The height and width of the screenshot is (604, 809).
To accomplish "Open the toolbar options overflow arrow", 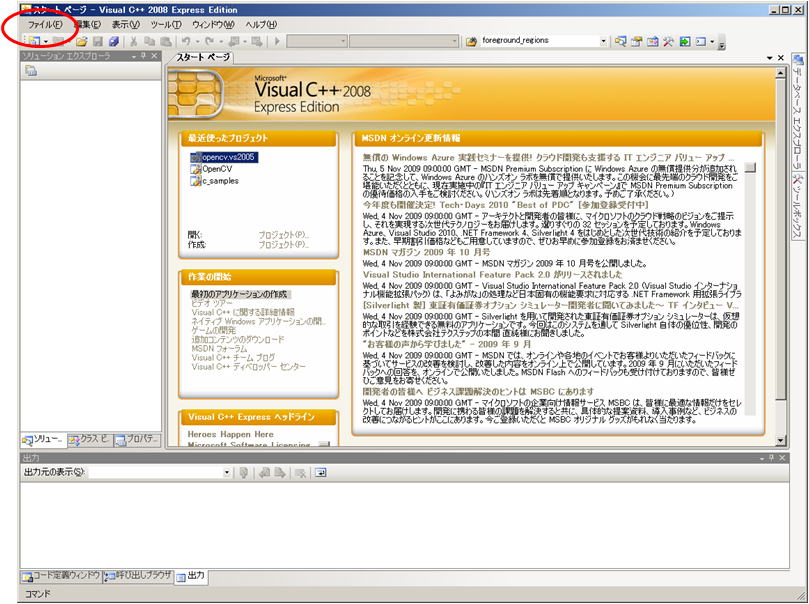I will (x=721, y=45).
